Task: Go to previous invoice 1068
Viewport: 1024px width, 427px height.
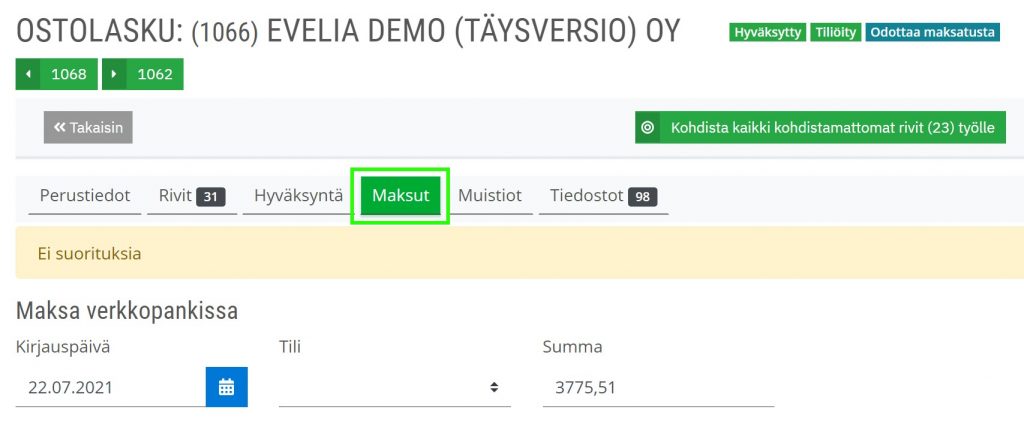Action: [57, 74]
